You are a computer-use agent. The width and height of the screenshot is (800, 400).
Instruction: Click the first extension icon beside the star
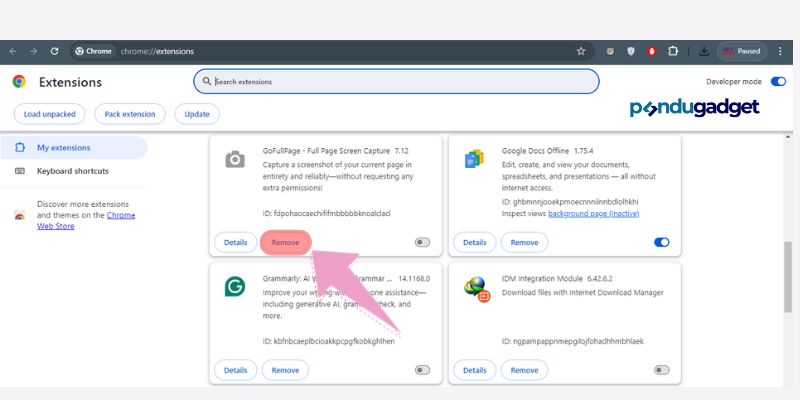(610, 51)
